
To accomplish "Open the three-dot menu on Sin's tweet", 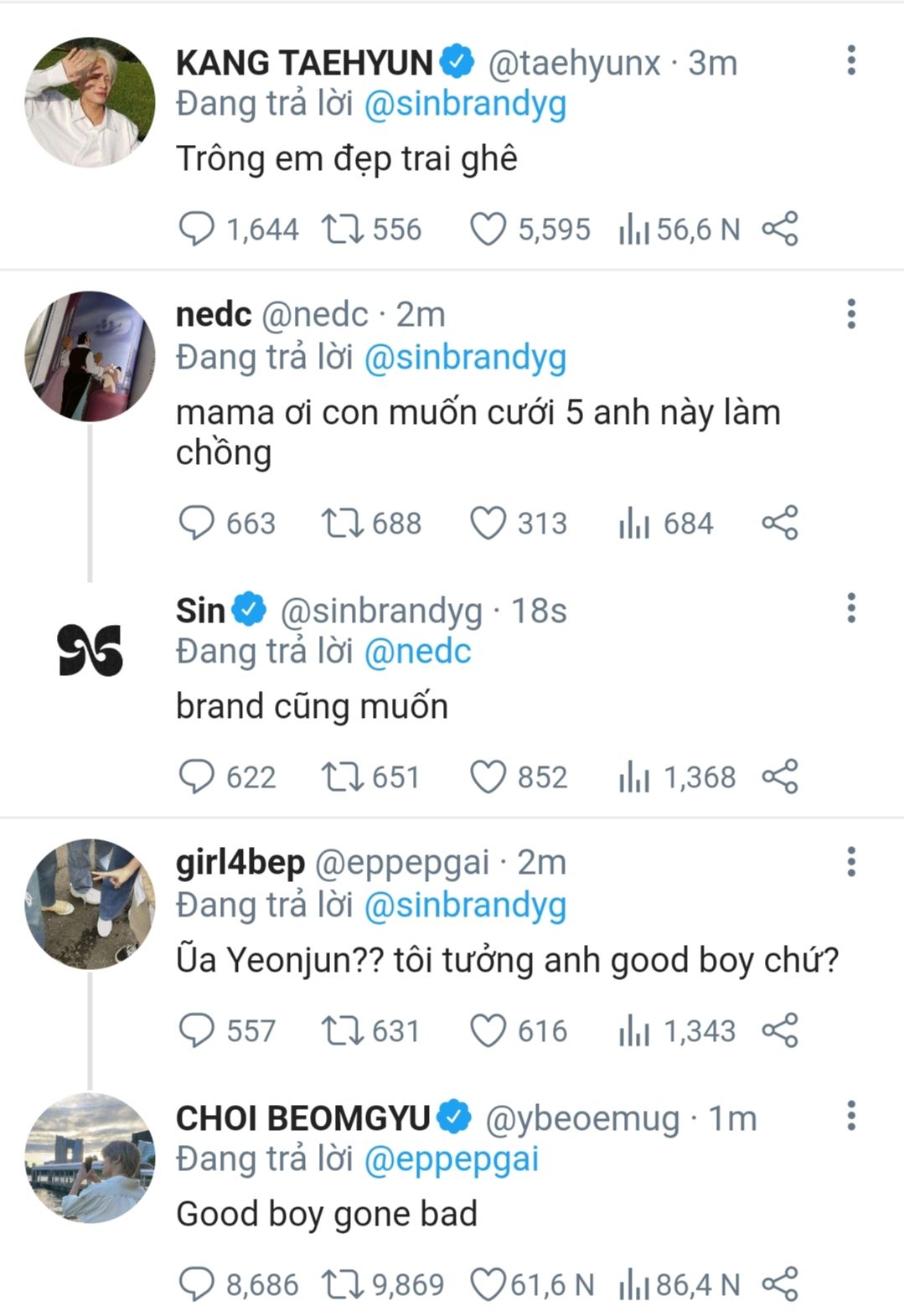I will [x=851, y=608].
